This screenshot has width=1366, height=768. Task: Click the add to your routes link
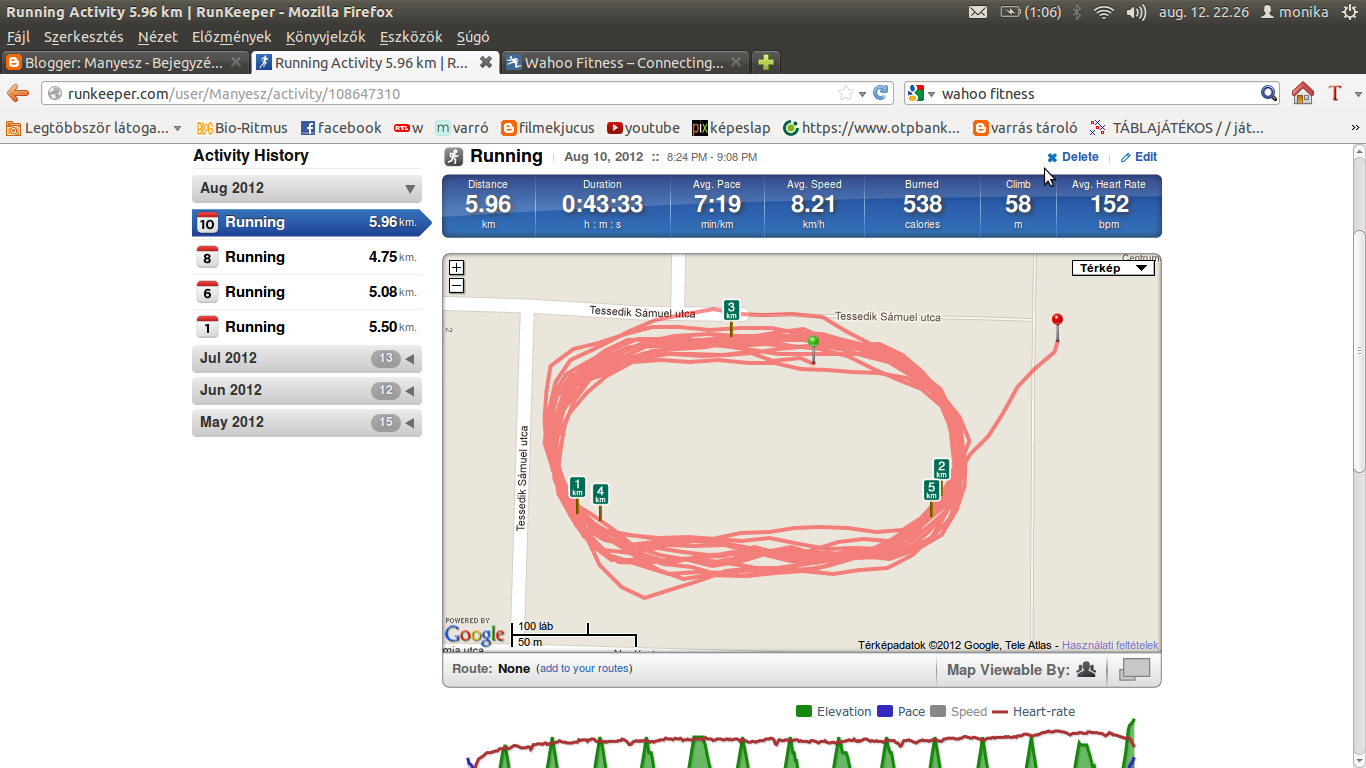click(584, 668)
